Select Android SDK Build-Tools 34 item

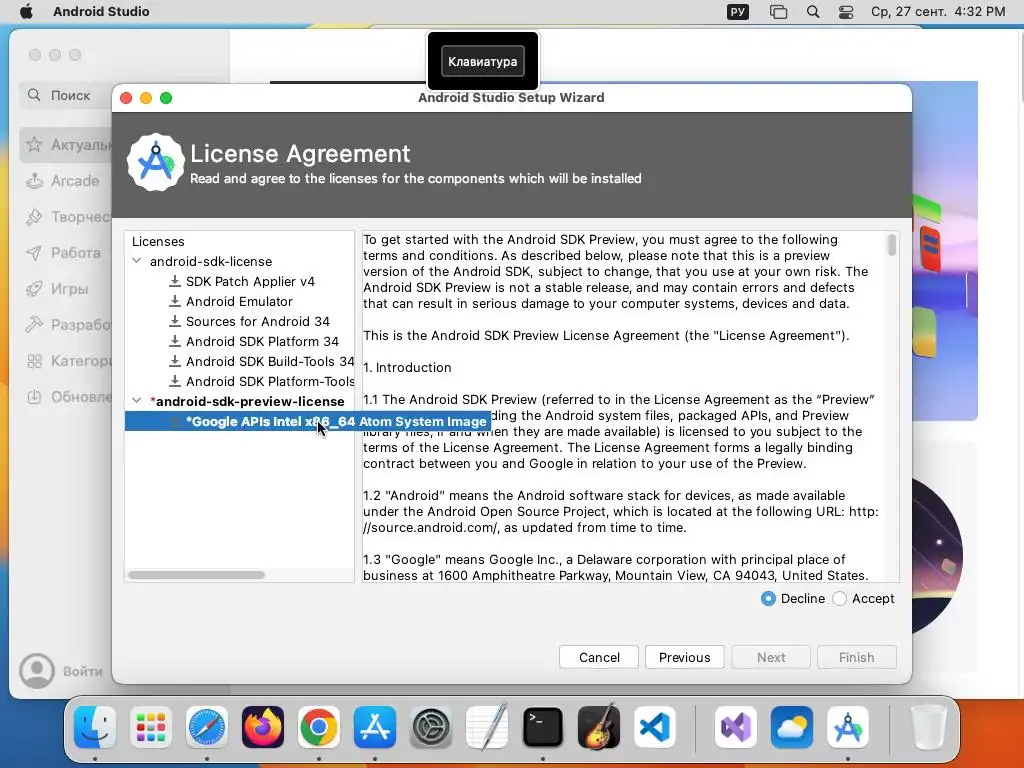[270, 362]
